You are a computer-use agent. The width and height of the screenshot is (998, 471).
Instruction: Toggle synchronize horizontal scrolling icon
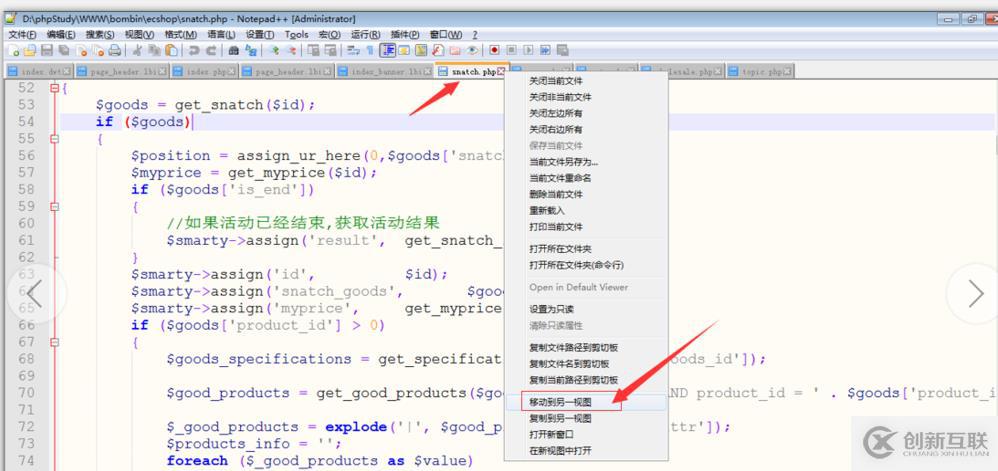click(x=330, y=51)
